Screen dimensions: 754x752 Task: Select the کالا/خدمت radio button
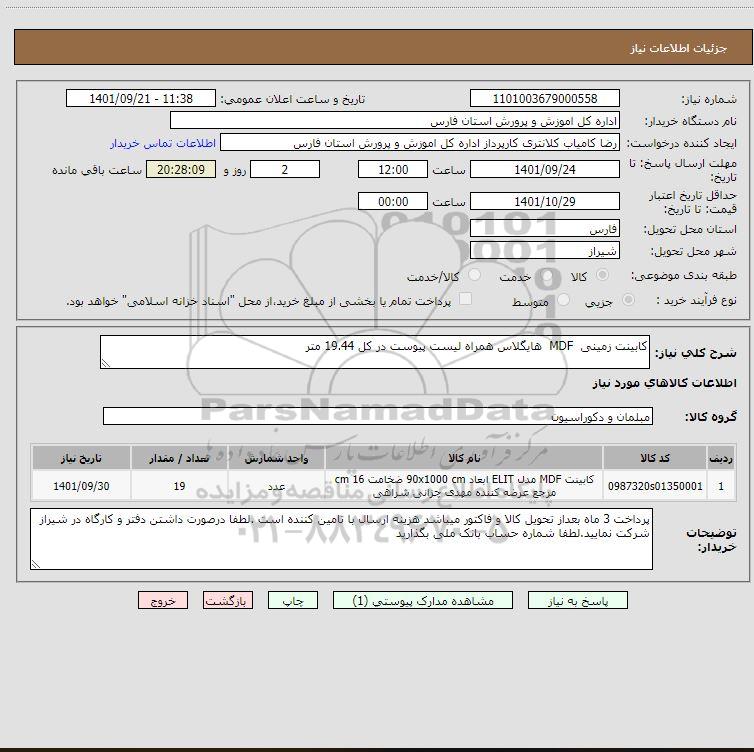pos(475,275)
